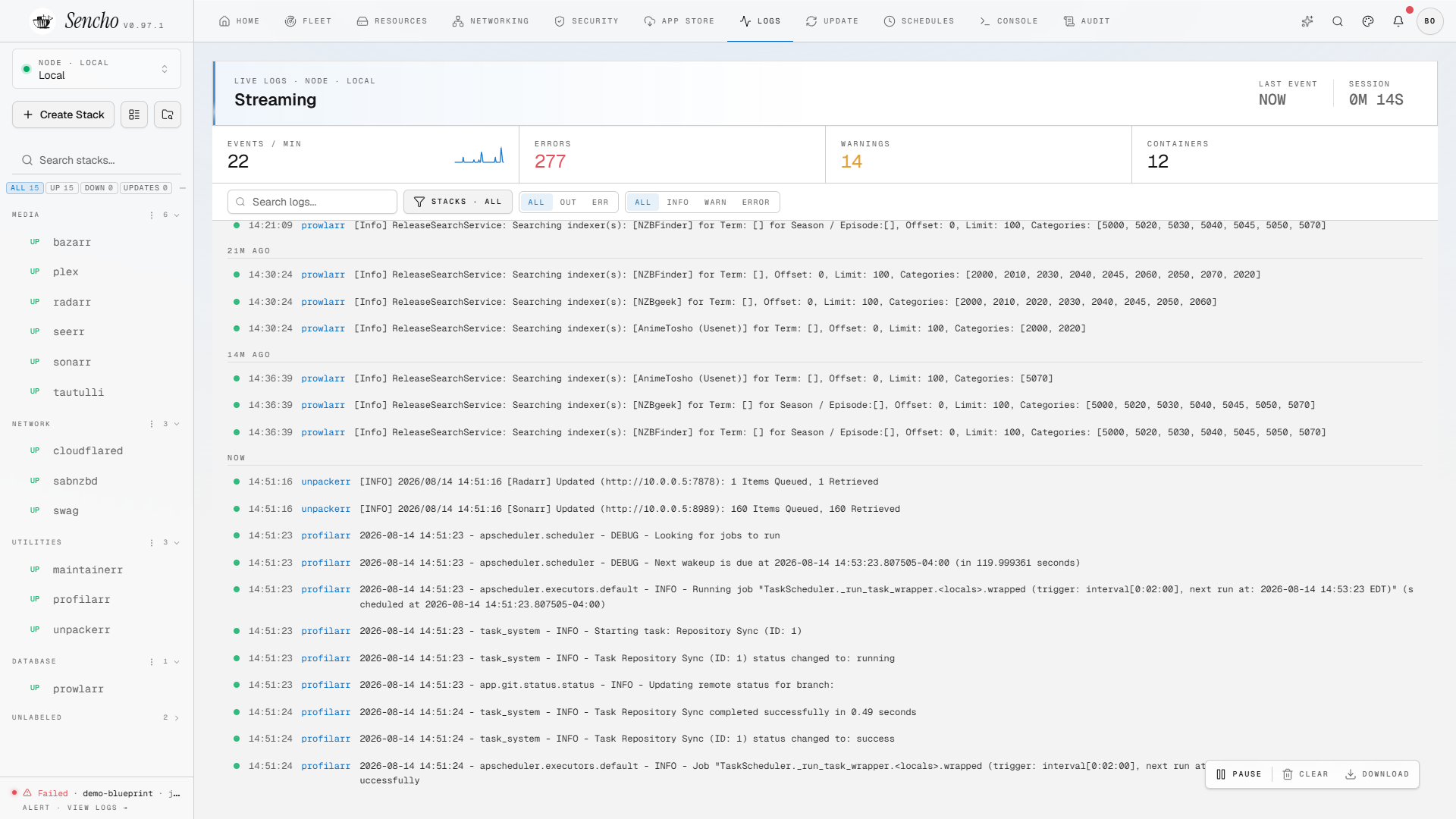Collapse the Utilities stack group
Screen dimensions: 1456x819
[177, 543]
